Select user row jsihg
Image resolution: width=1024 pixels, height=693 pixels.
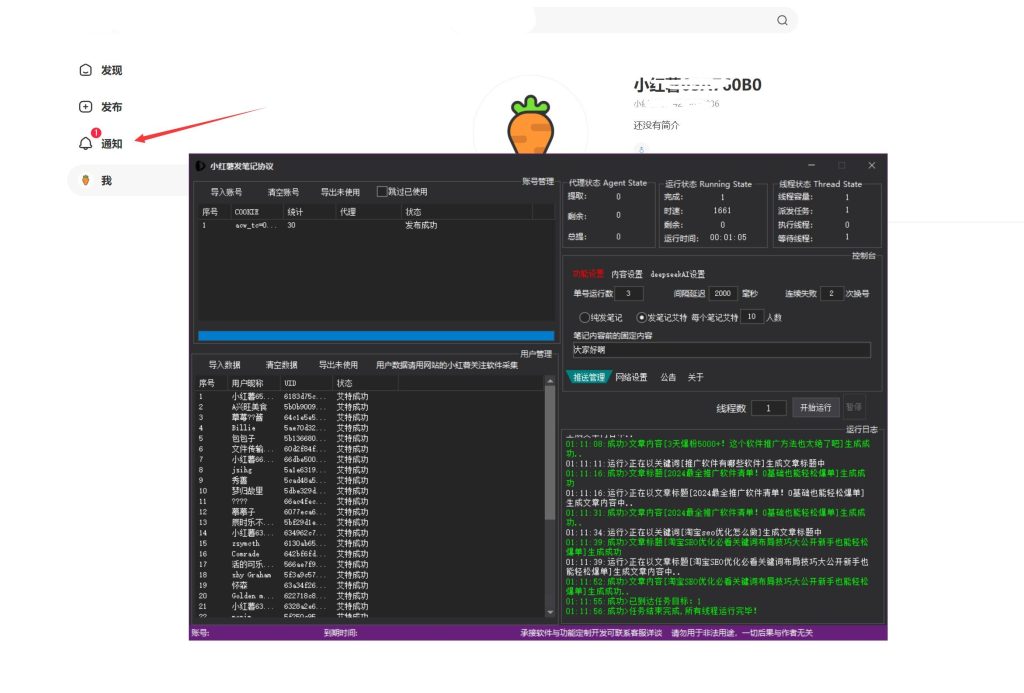[x=370, y=470]
